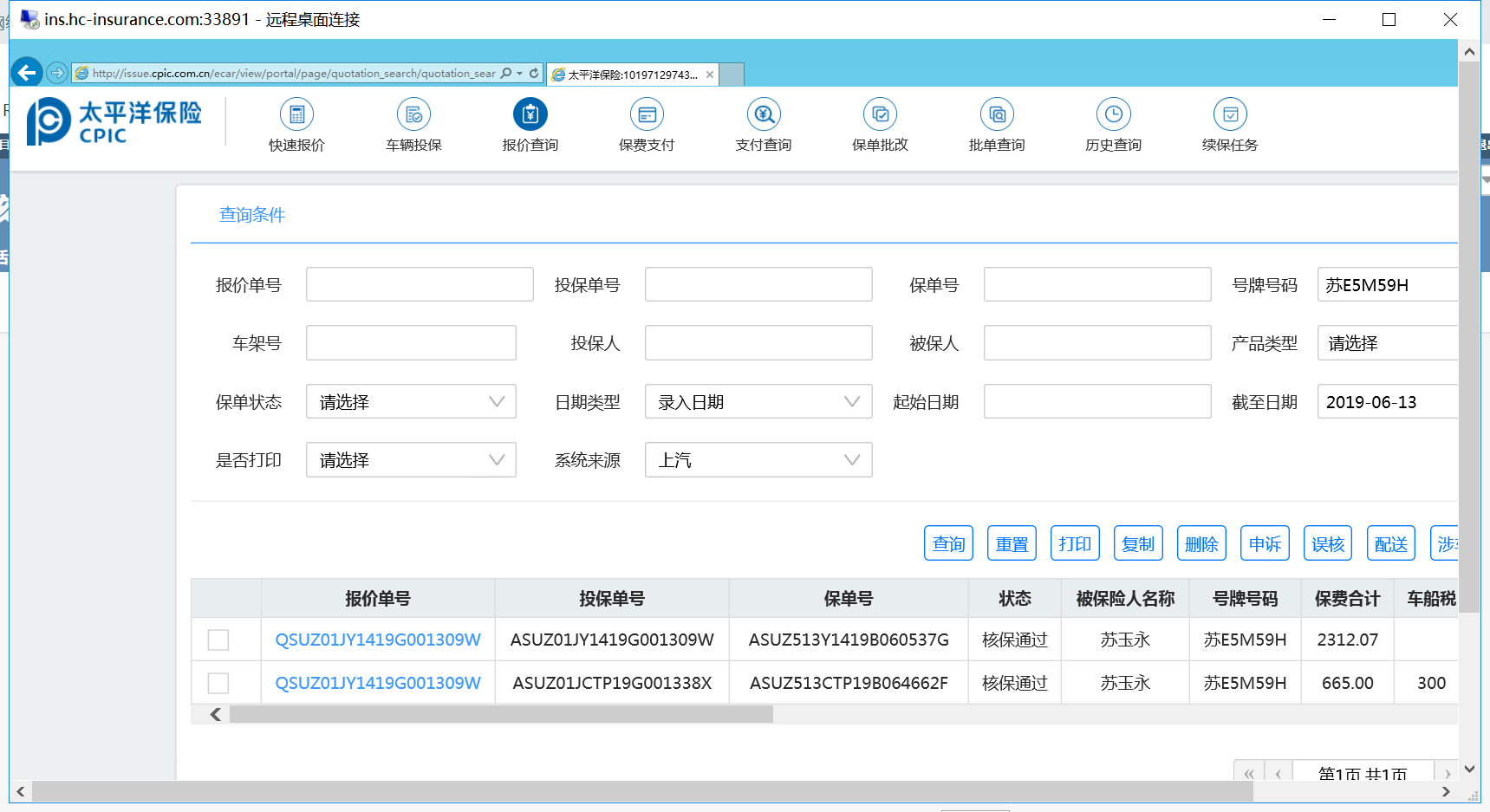Screen dimensions: 1490x812
Task: Switch to the 太平洋保险 browser tab
Action: pyautogui.click(x=632, y=75)
